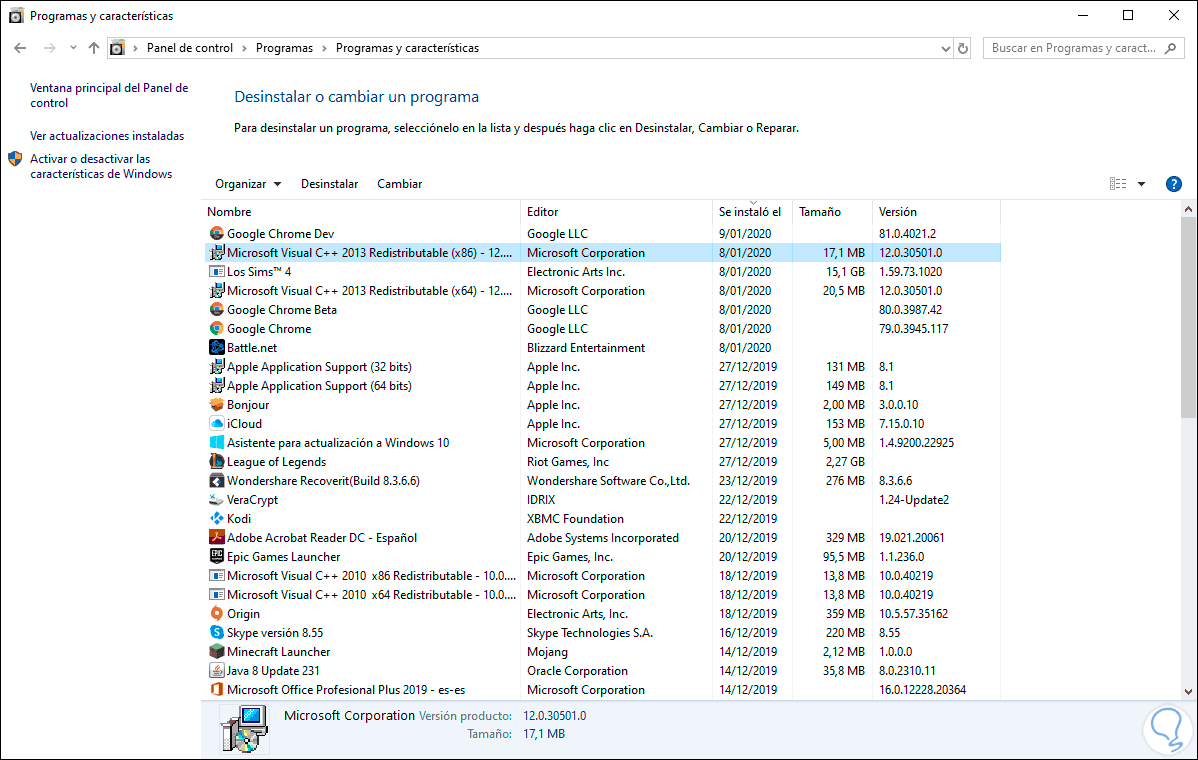Image resolution: width=1198 pixels, height=760 pixels.
Task: Click Programas y características breadcrumb
Action: pyautogui.click(x=407, y=48)
